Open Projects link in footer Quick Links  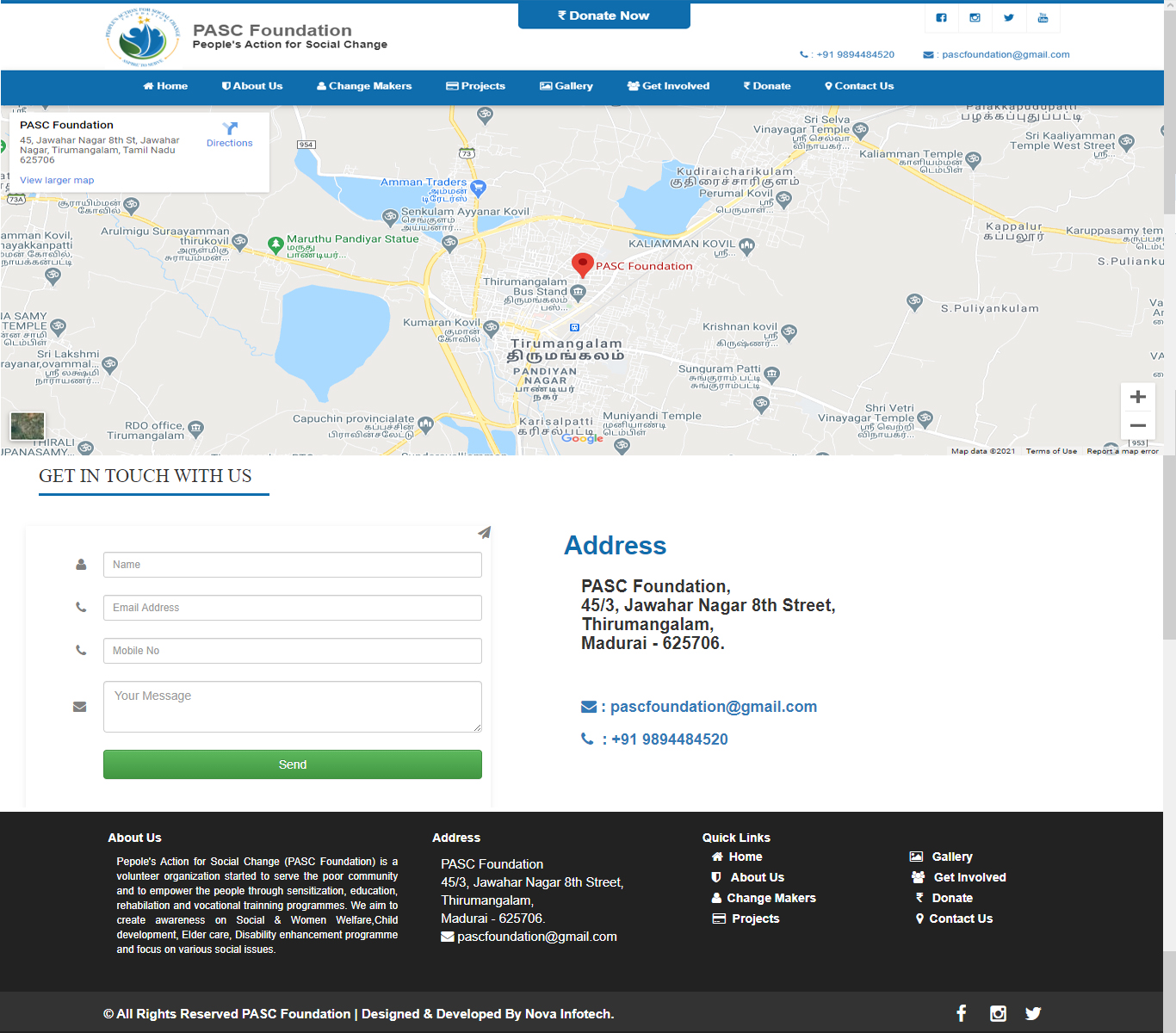click(755, 919)
